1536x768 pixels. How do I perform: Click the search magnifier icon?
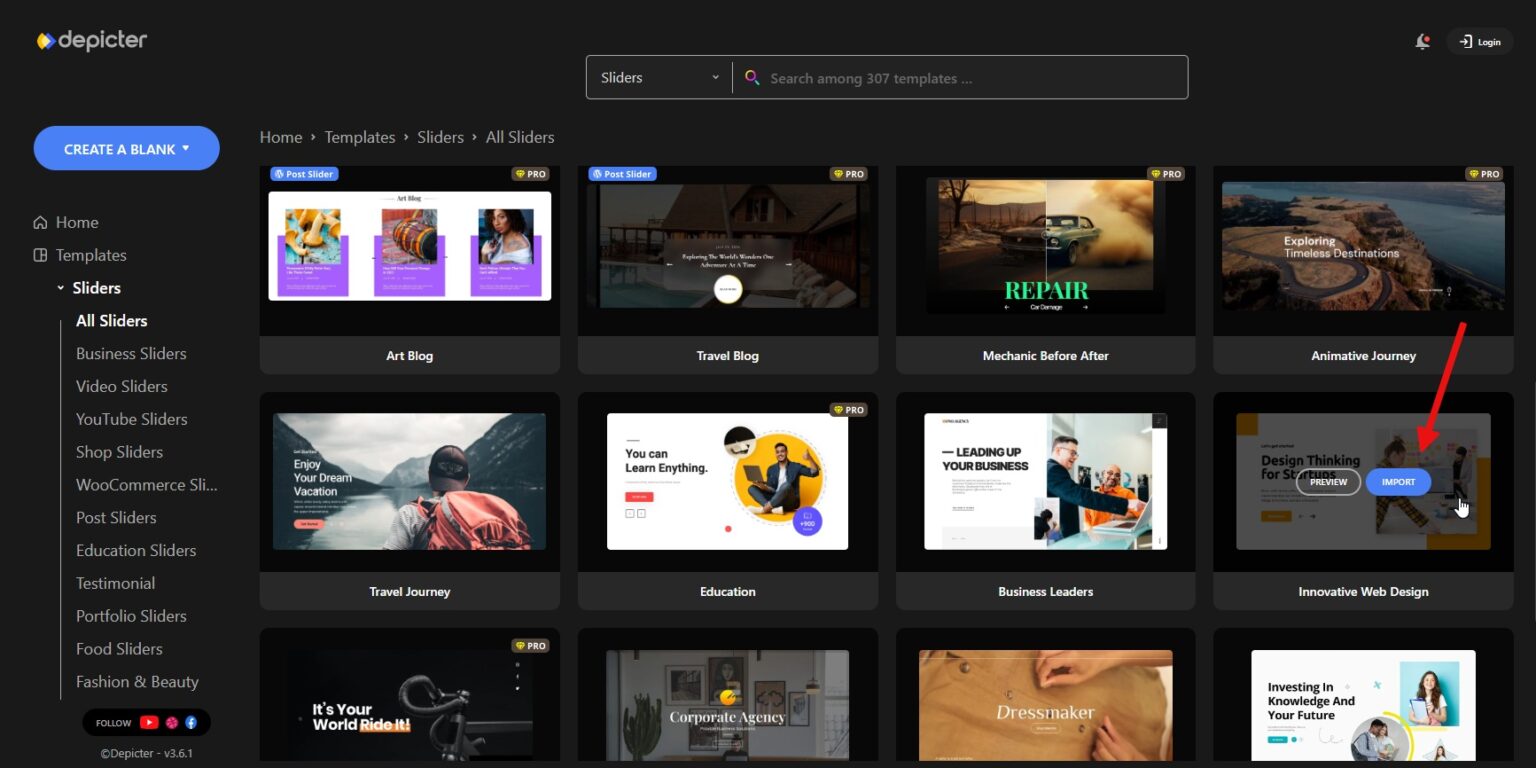pos(752,77)
